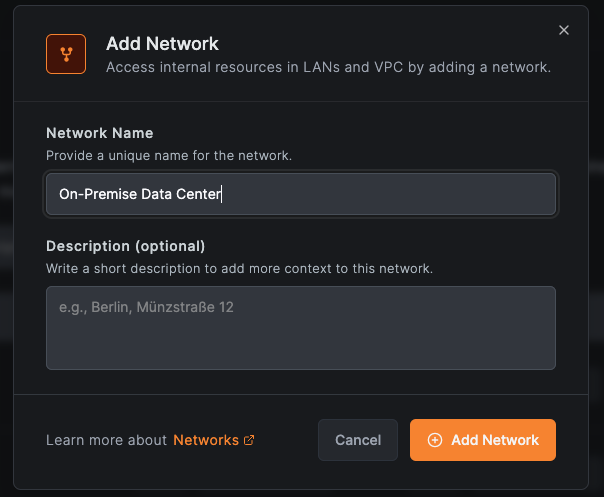The height and width of the screenshot is (497, 604).
Task: Click the 'Access internal resources' subtitle text
Action: (x=328, y=68)
